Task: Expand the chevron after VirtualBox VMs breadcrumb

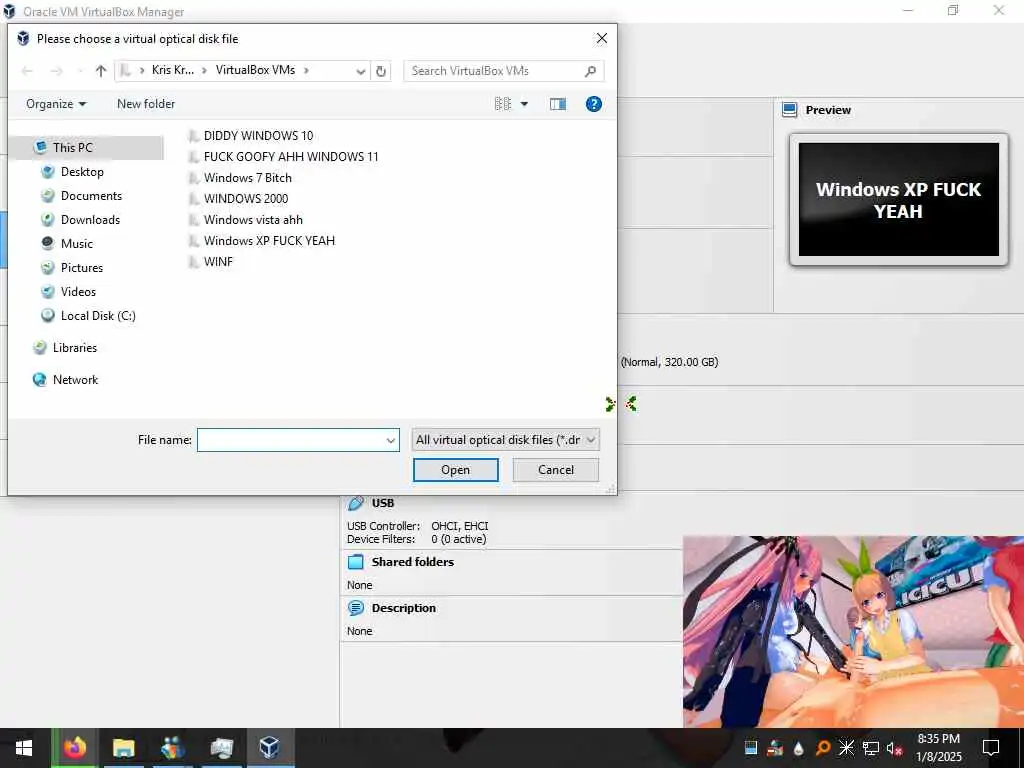Action: 306,71
